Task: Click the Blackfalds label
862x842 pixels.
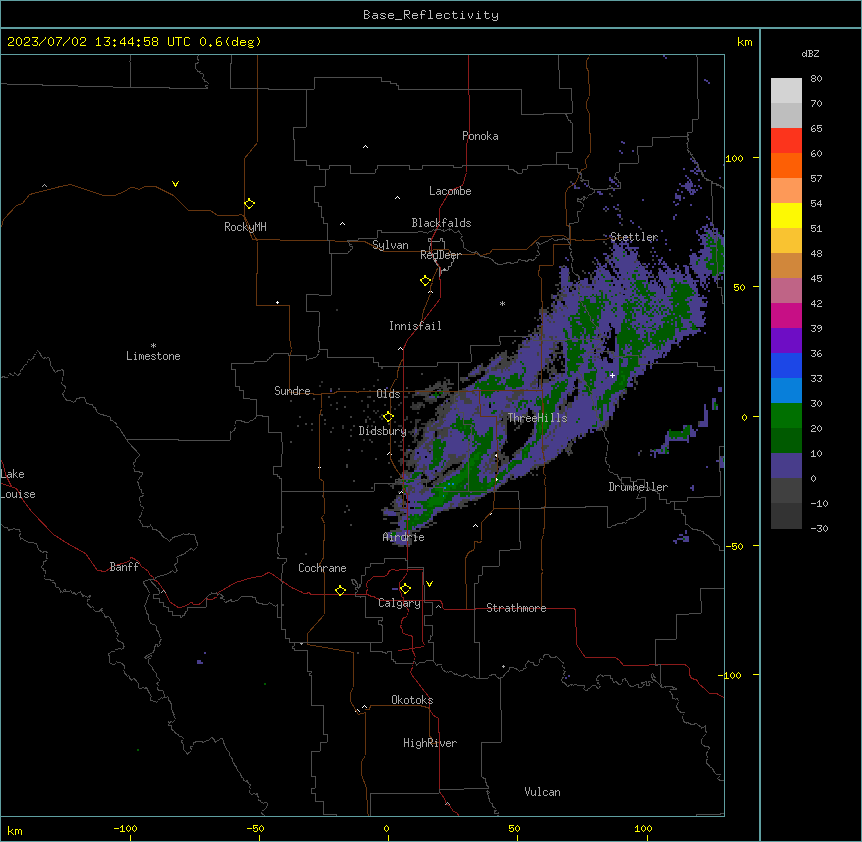Action: click(441, 223)
